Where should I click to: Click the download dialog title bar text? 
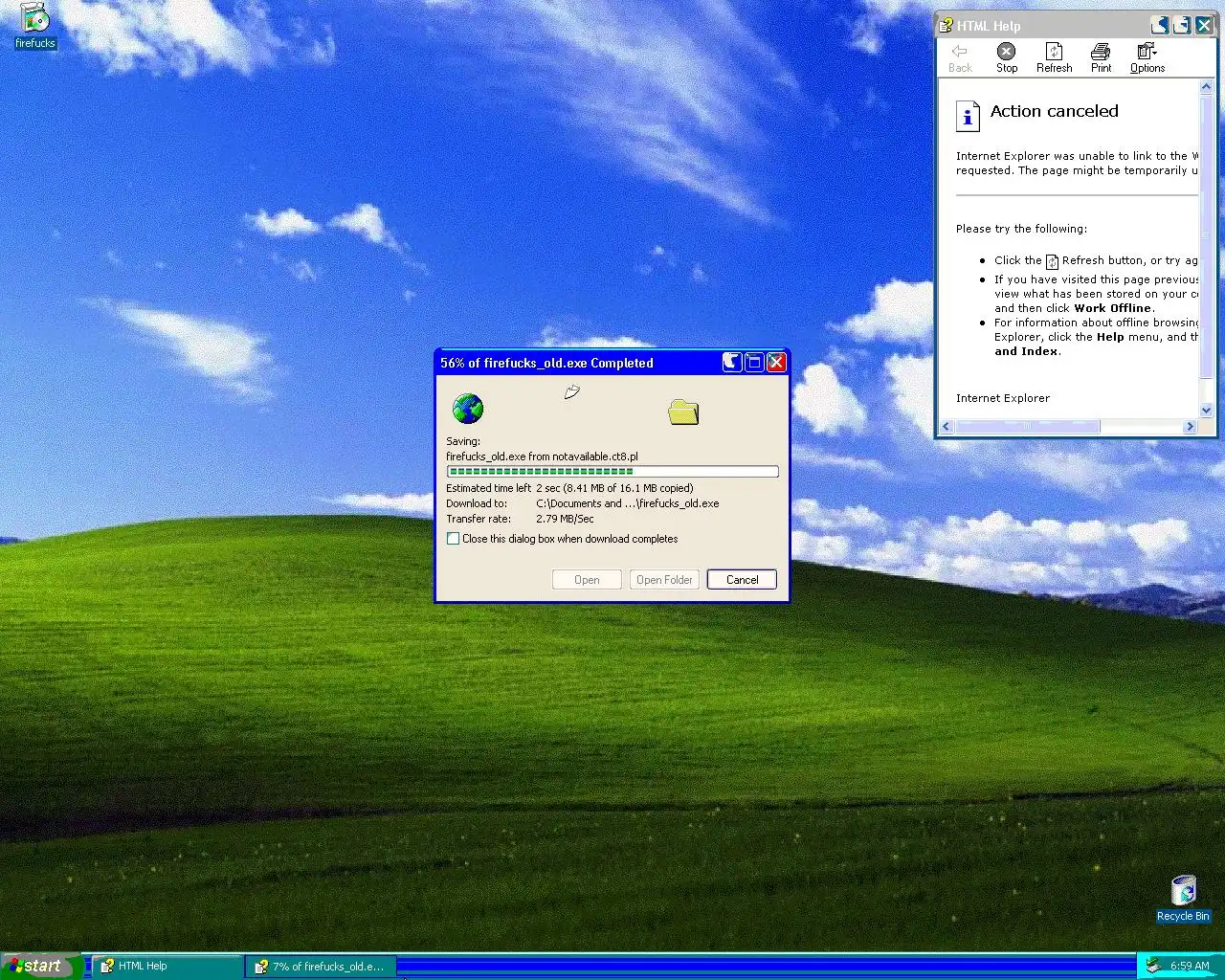click(546, 363)
